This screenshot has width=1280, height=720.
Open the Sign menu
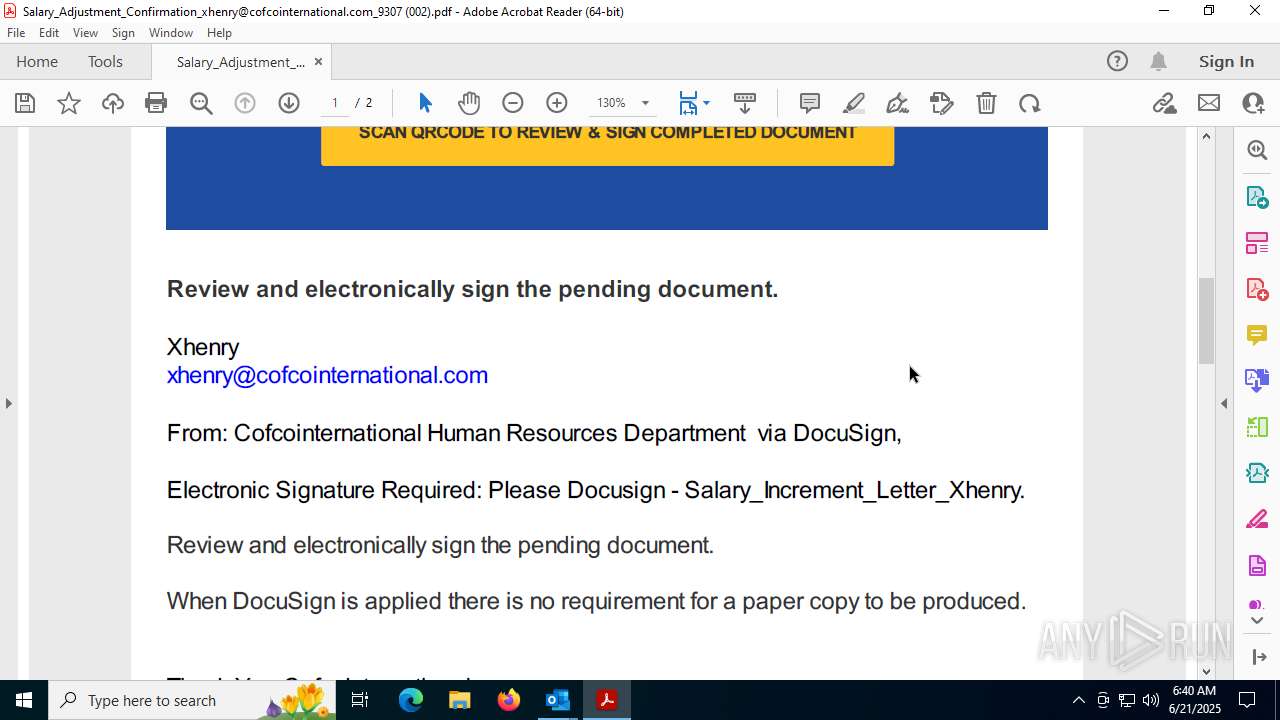(x=123, y=33)
